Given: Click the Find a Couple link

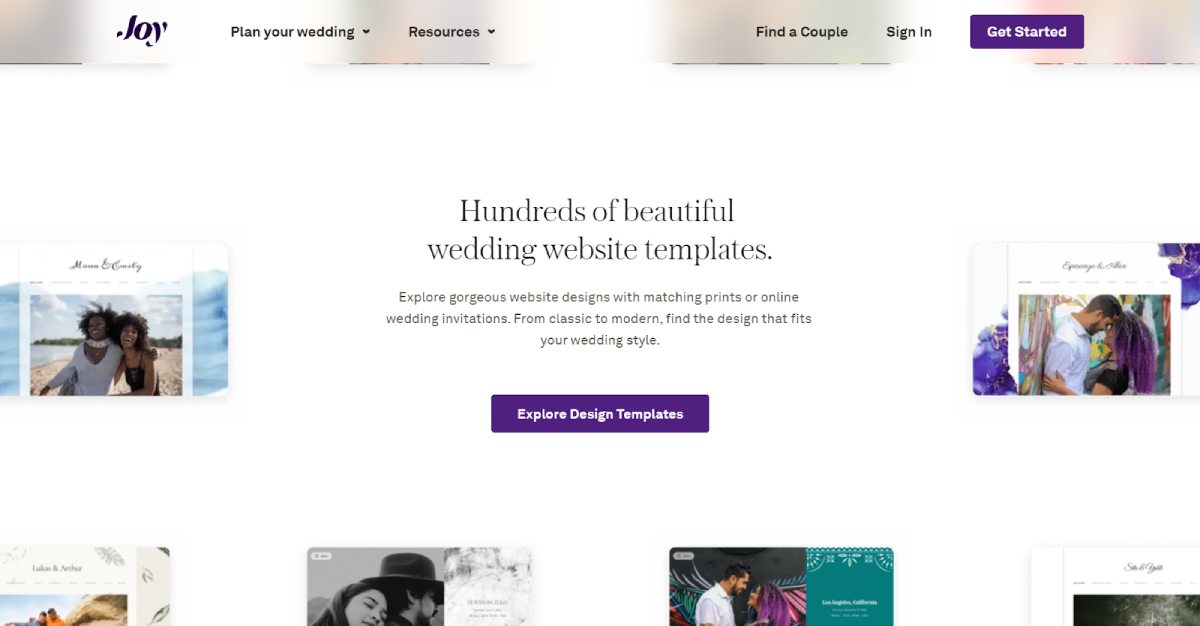Looking at the screenshot, I should click(x=801, y=32).
